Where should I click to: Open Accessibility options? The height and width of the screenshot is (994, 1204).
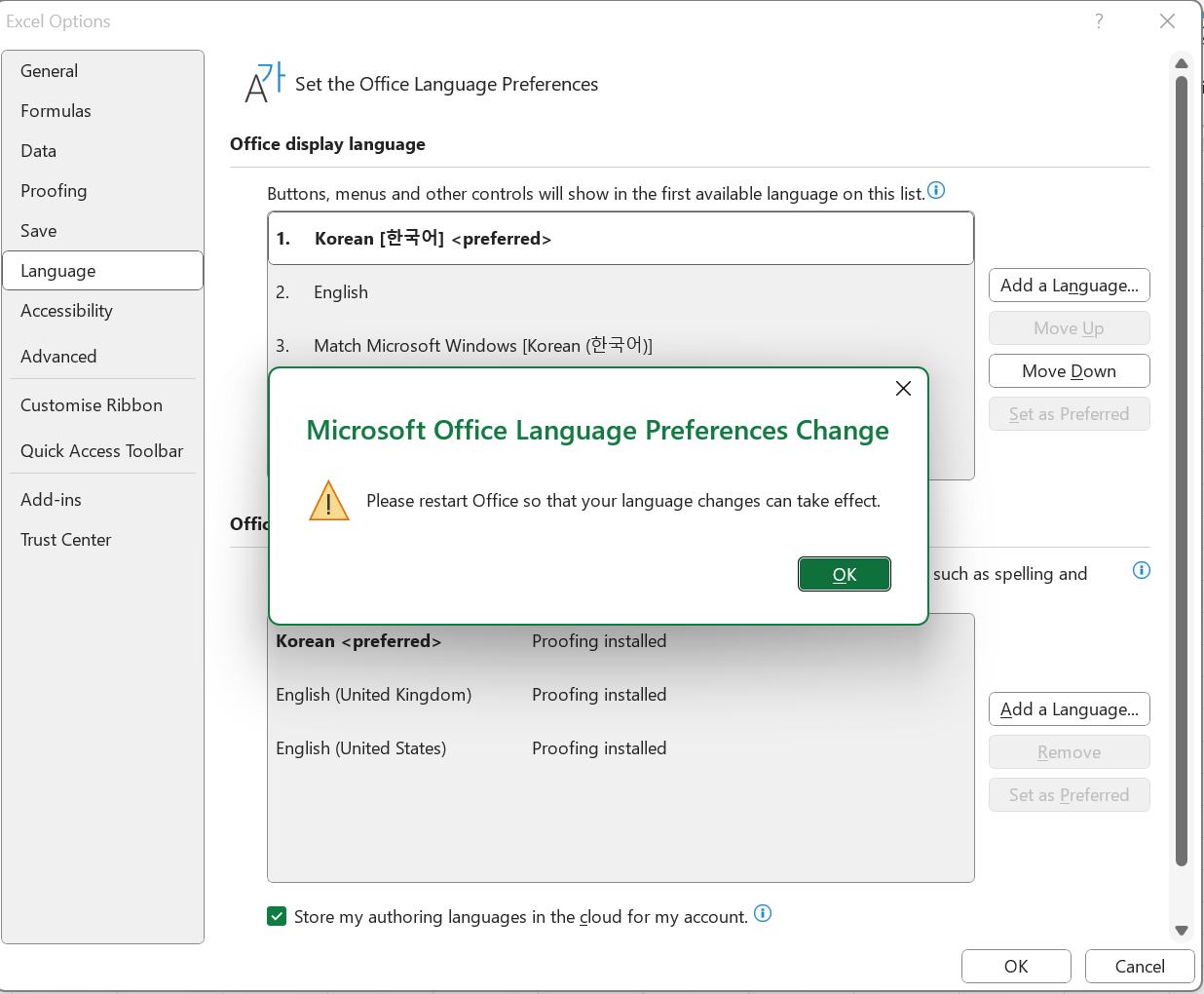tap(102, 311)
